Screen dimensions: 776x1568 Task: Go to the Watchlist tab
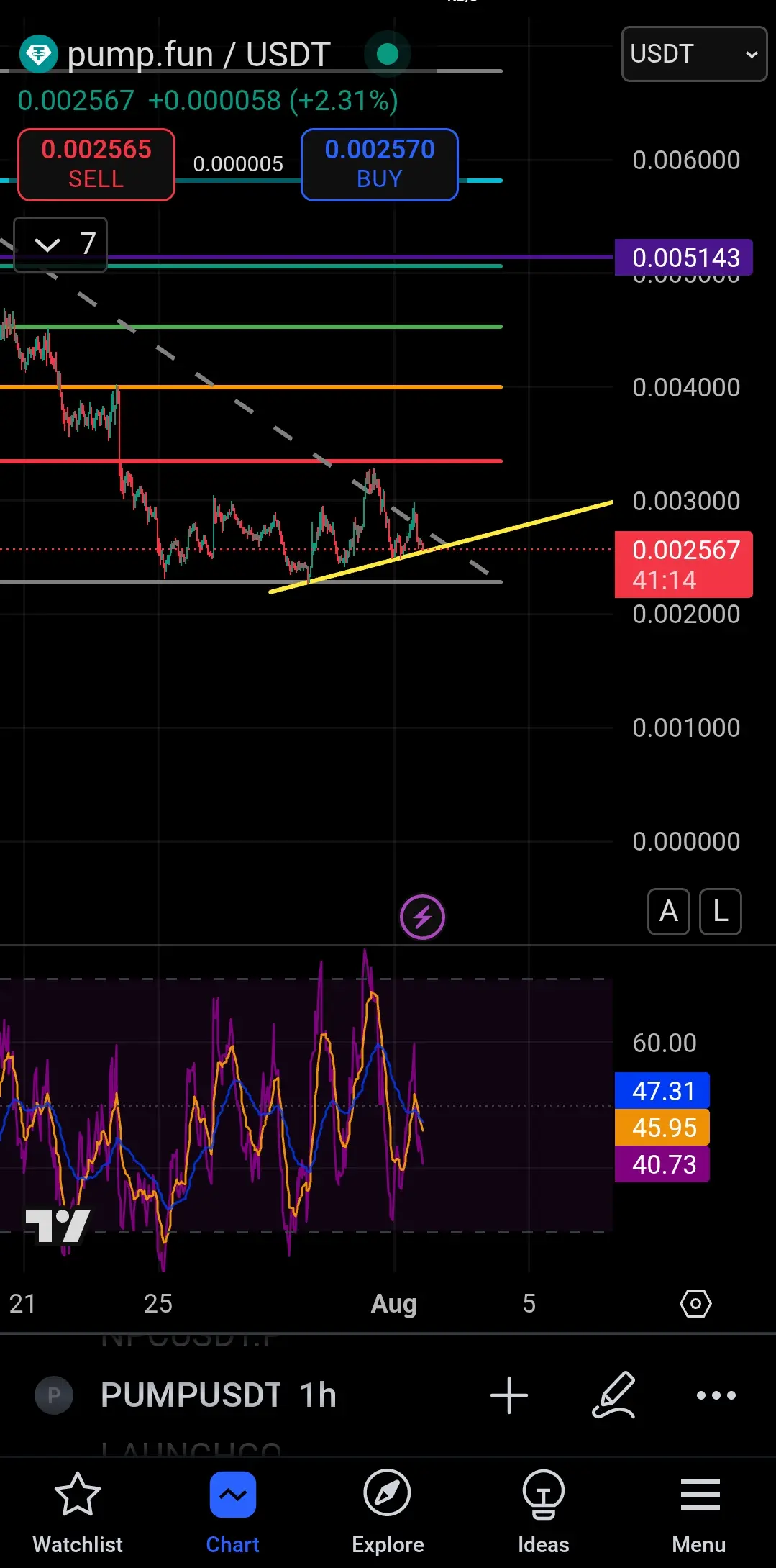pyautogui.click(x=78, y=1513)
